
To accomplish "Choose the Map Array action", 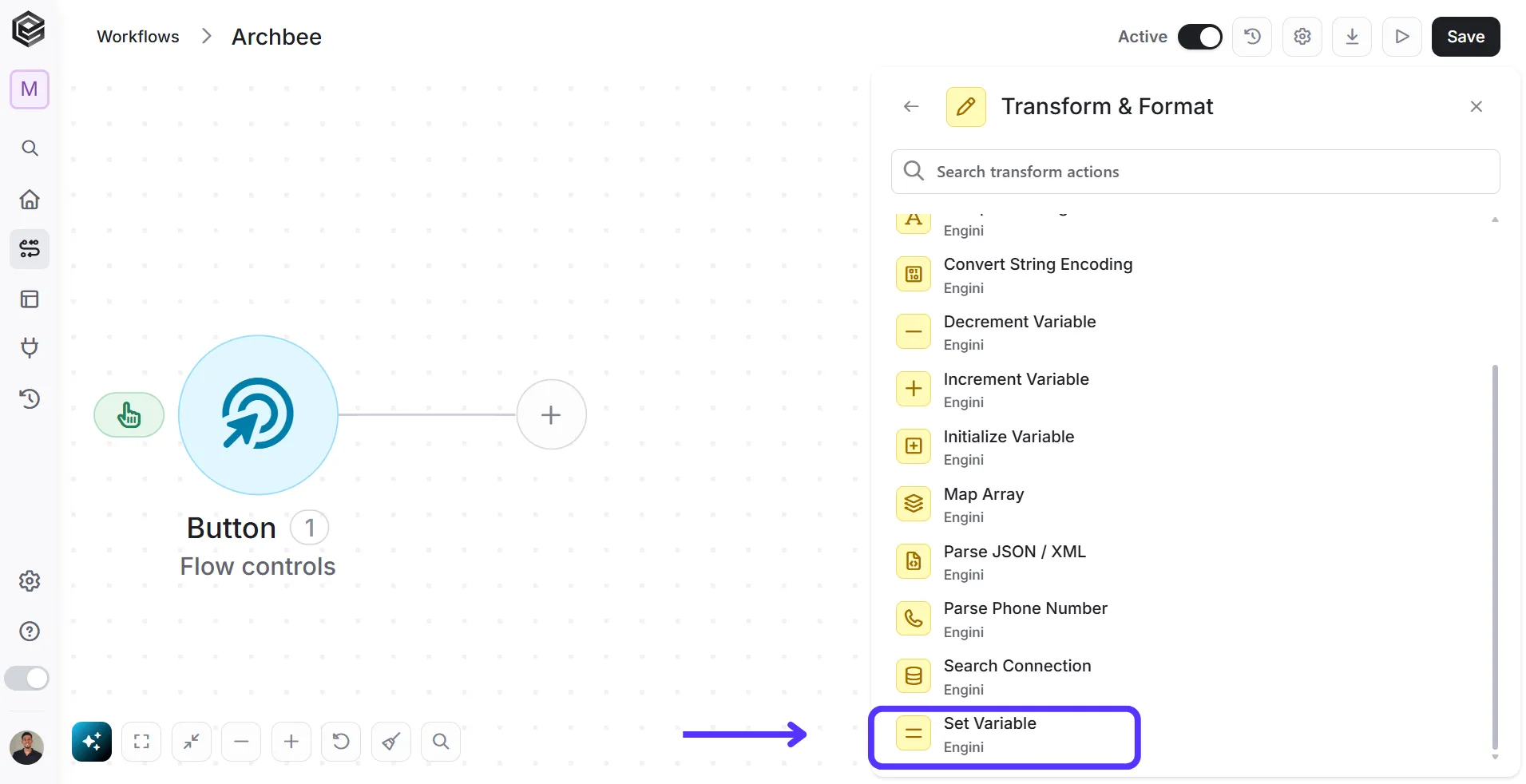I will [1190, 505].
